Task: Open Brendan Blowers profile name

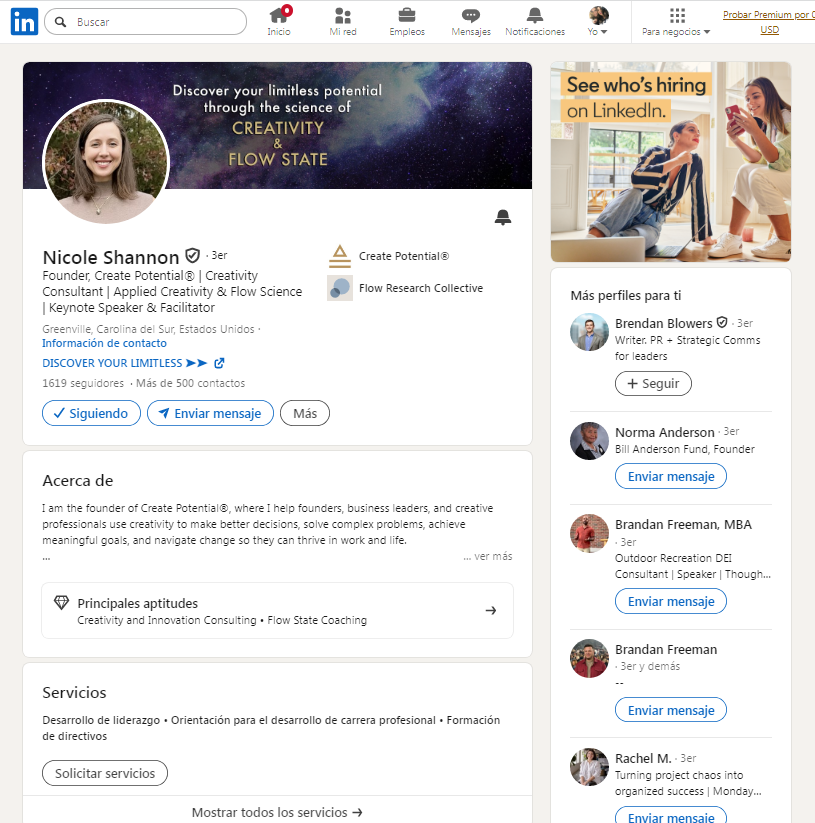Action: tap(663, 323)
